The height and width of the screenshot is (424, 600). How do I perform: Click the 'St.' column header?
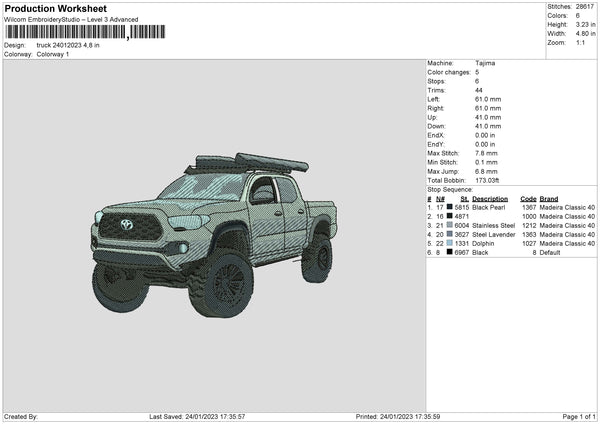click(465, 199)
